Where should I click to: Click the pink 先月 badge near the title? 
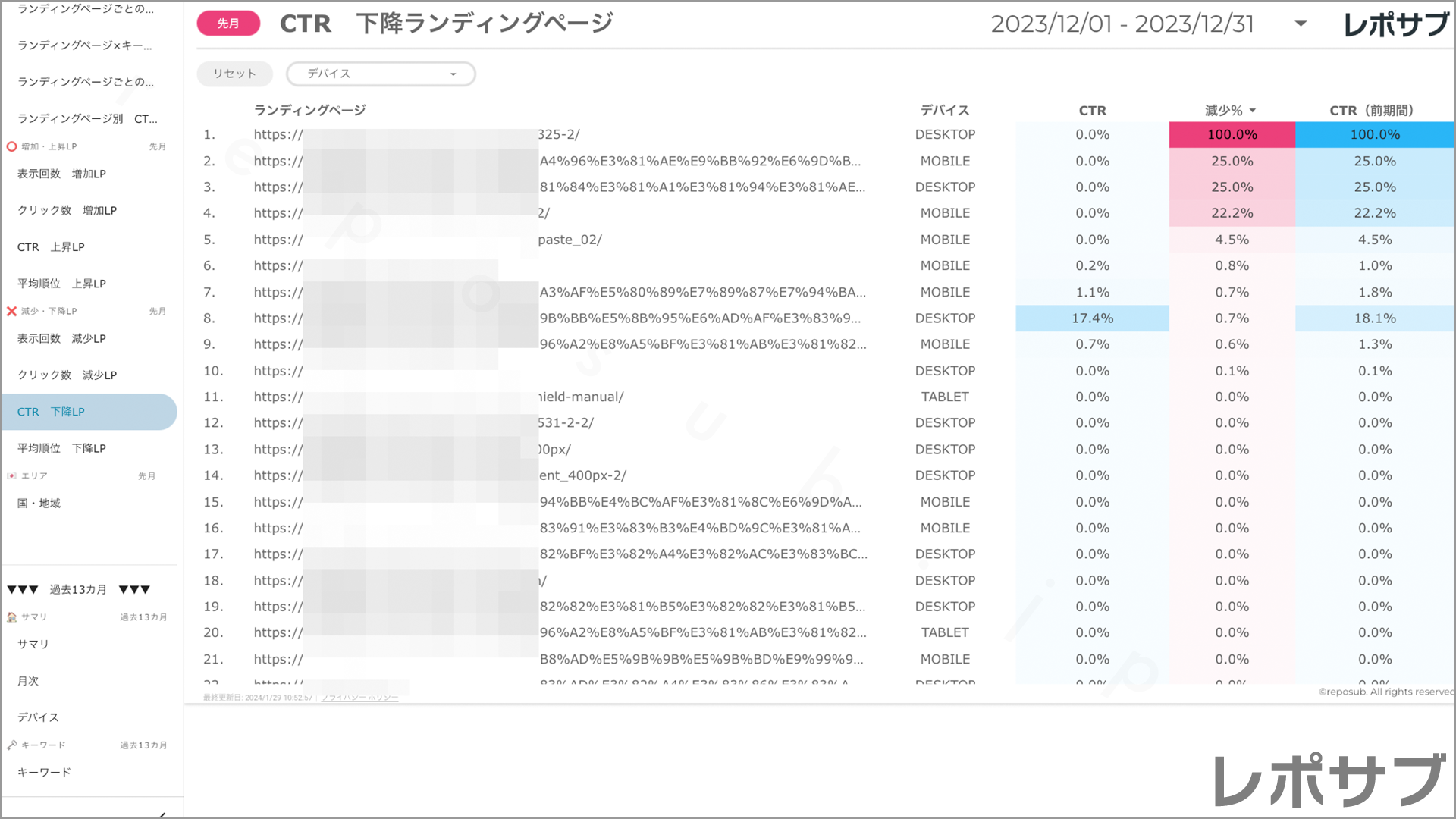coord(227,24)
